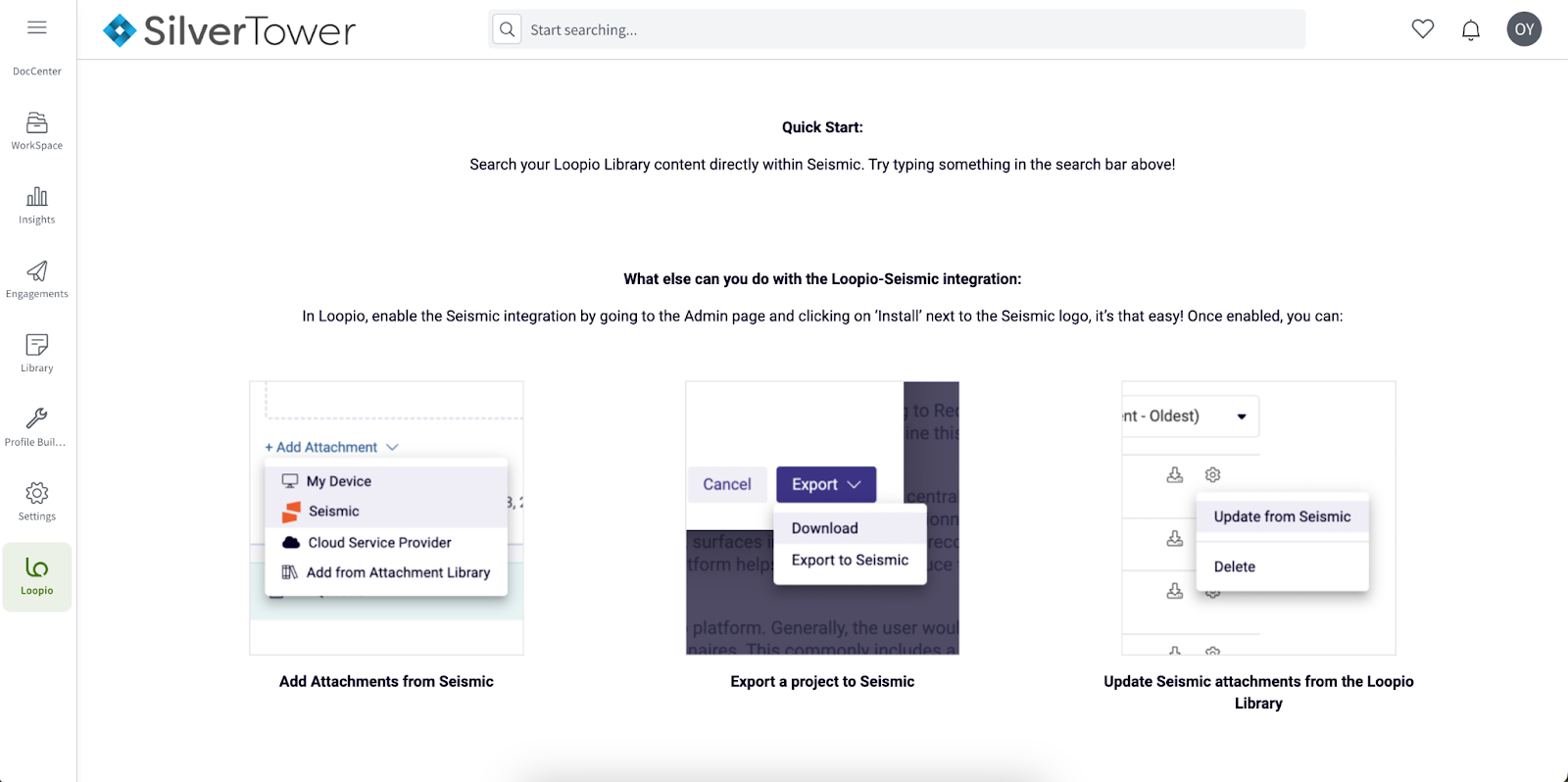The height and width of the screenshot is (782, 1568).
Task: Click the 'Search your Loopio Library content' sentence
Action: pyautogui.click(x=822, y=165)
